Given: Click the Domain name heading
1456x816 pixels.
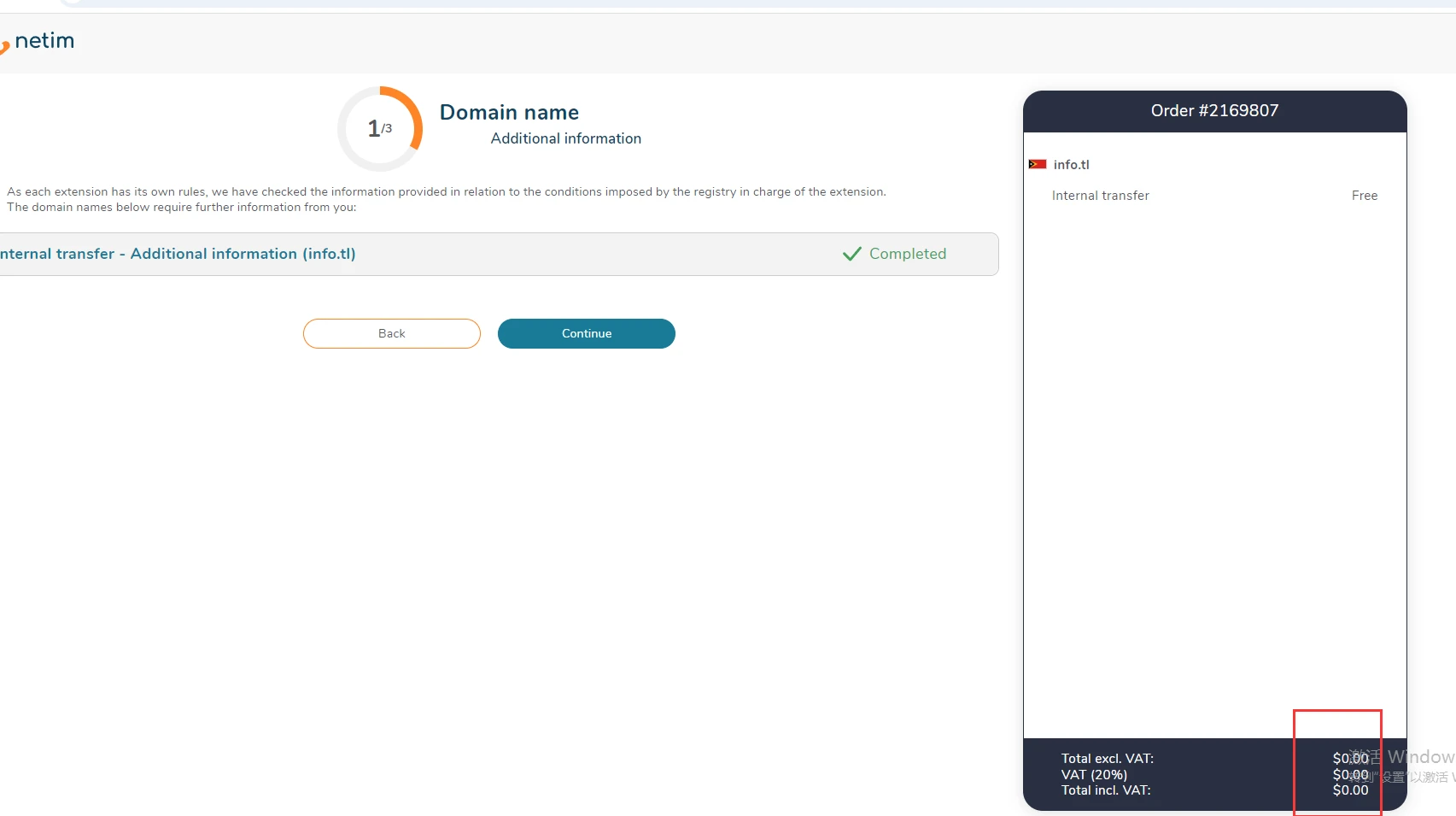Looking at the screenshot, I should tap(509, 113).
